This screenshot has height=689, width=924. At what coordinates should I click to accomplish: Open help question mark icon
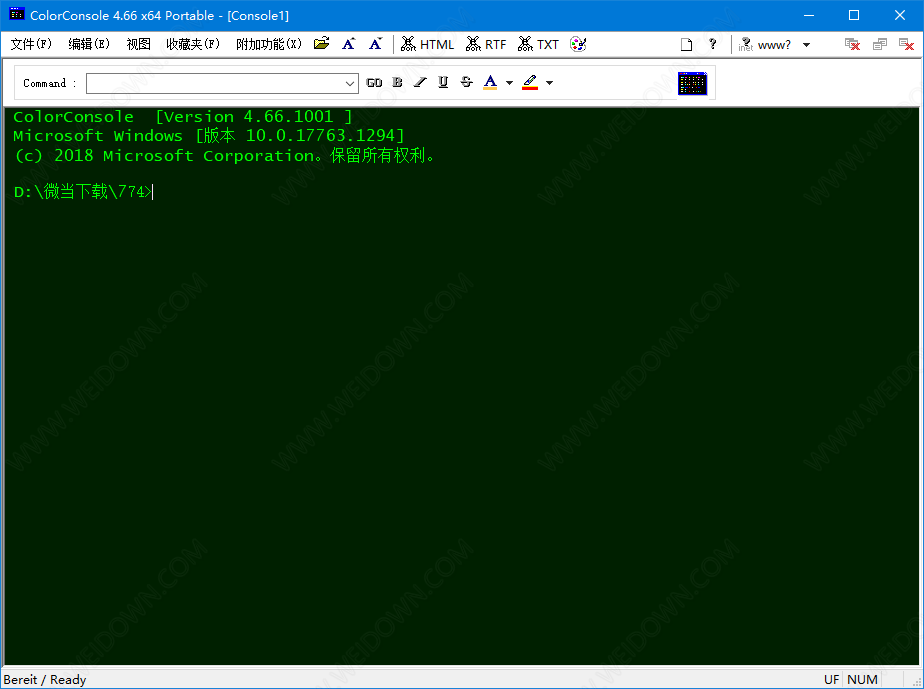(713, 44)
